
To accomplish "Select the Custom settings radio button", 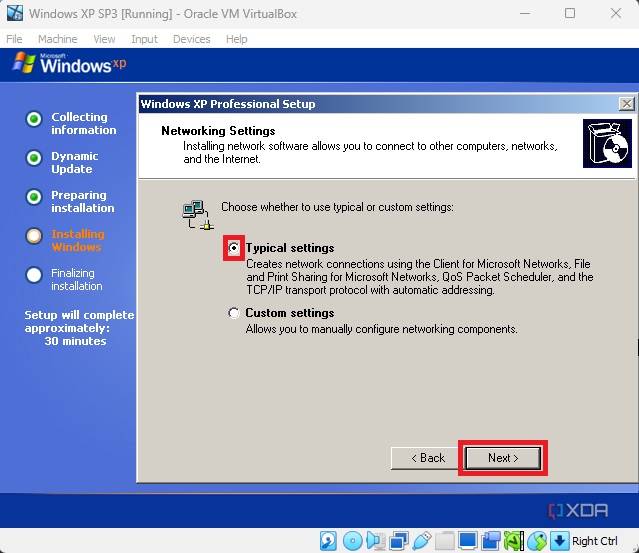I will 234,313.
